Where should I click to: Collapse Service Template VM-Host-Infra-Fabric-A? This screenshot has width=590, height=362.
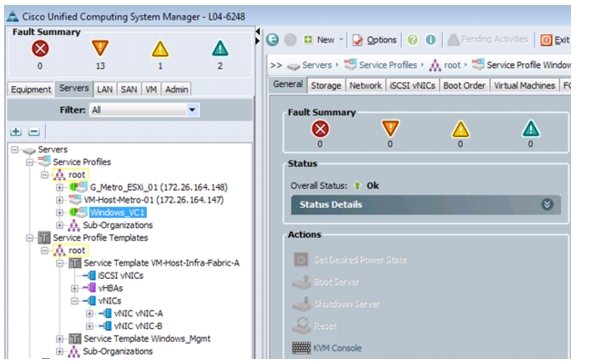[59, 263]
